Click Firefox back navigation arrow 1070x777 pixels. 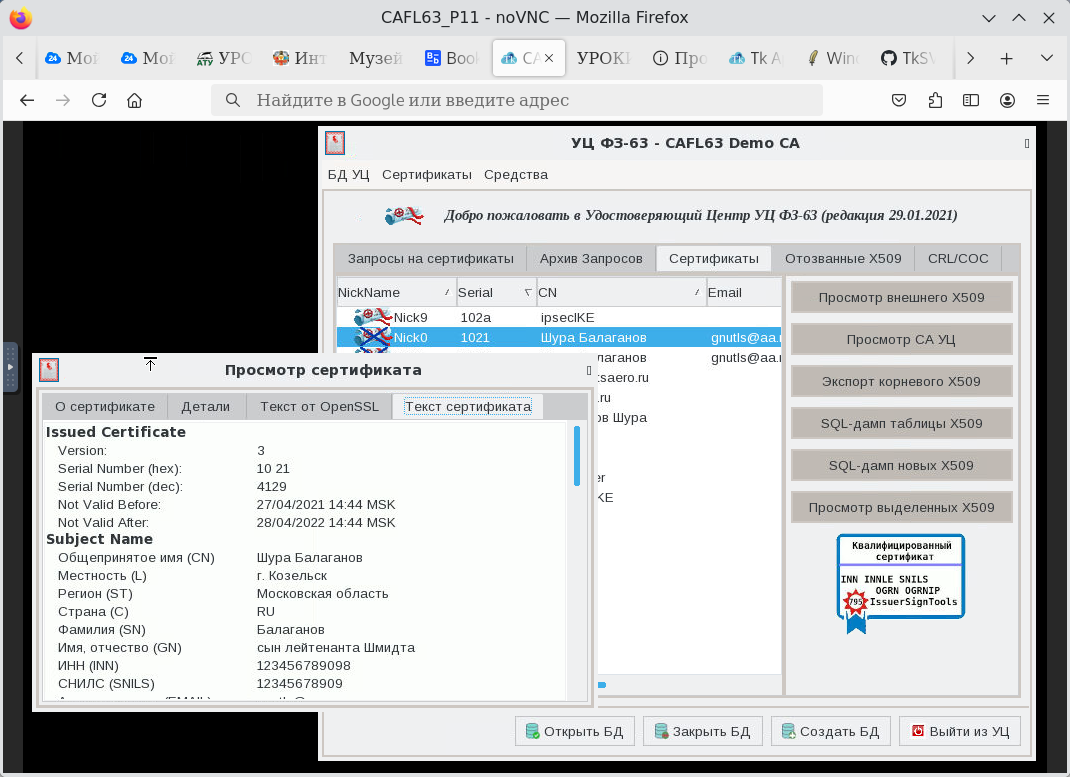click(x=27, y=100)
